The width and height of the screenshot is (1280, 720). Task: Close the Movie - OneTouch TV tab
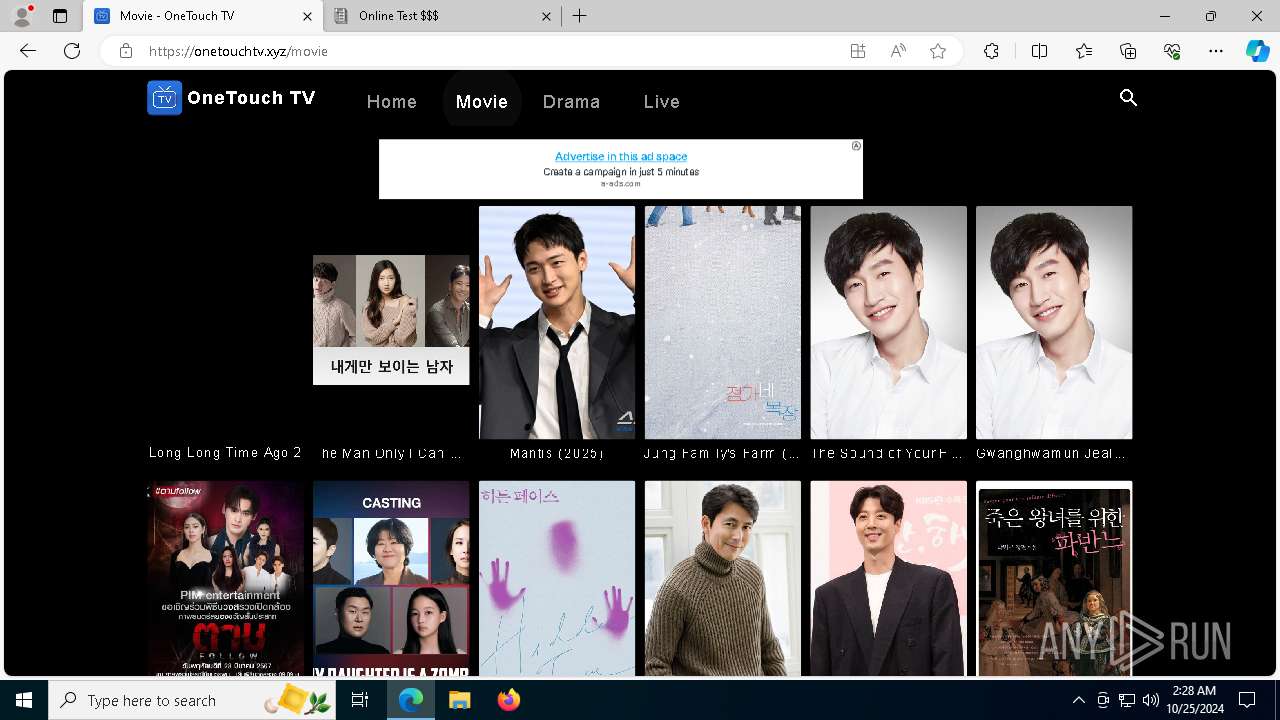coord(307,16)
